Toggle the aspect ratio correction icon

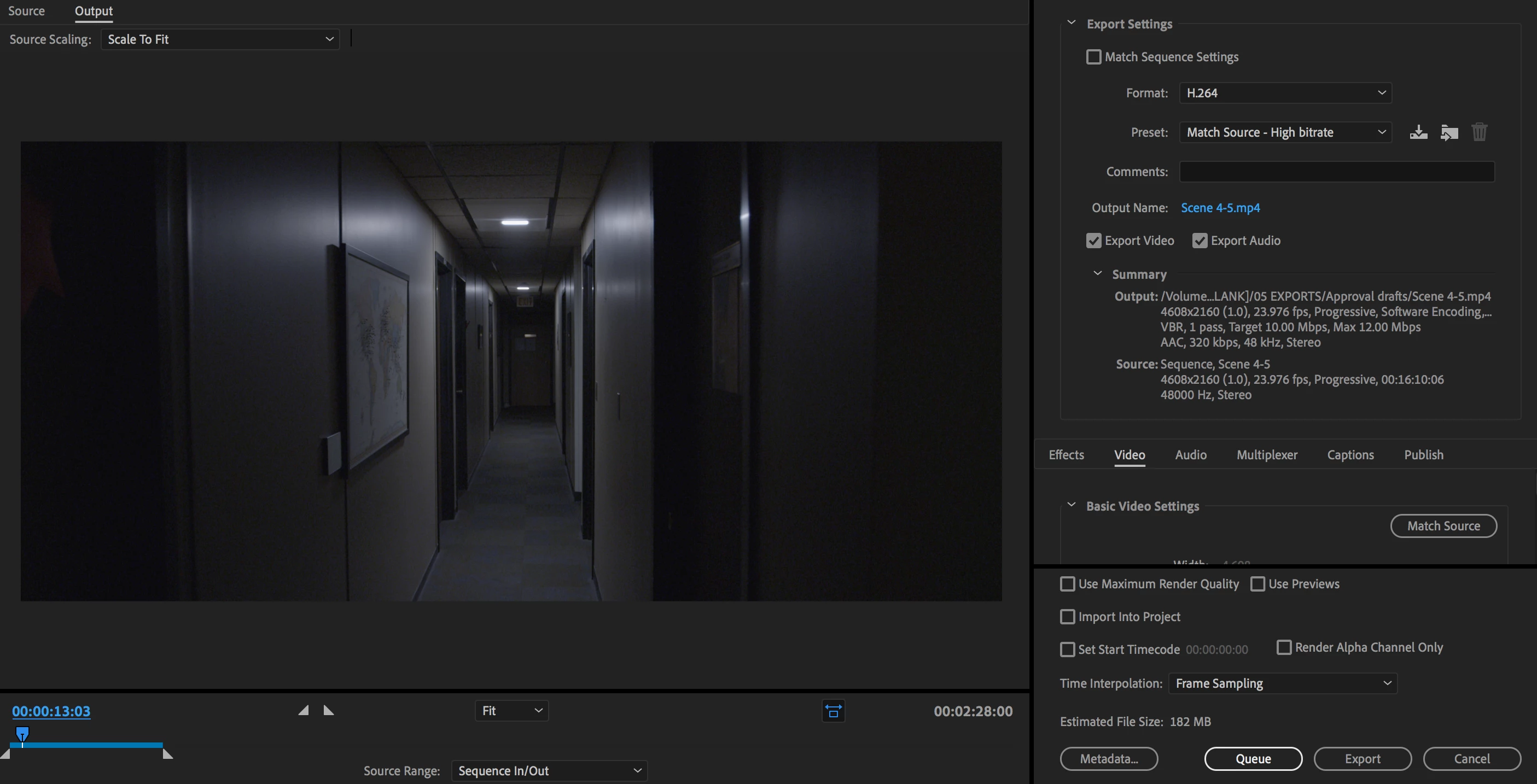pos(833,711)
